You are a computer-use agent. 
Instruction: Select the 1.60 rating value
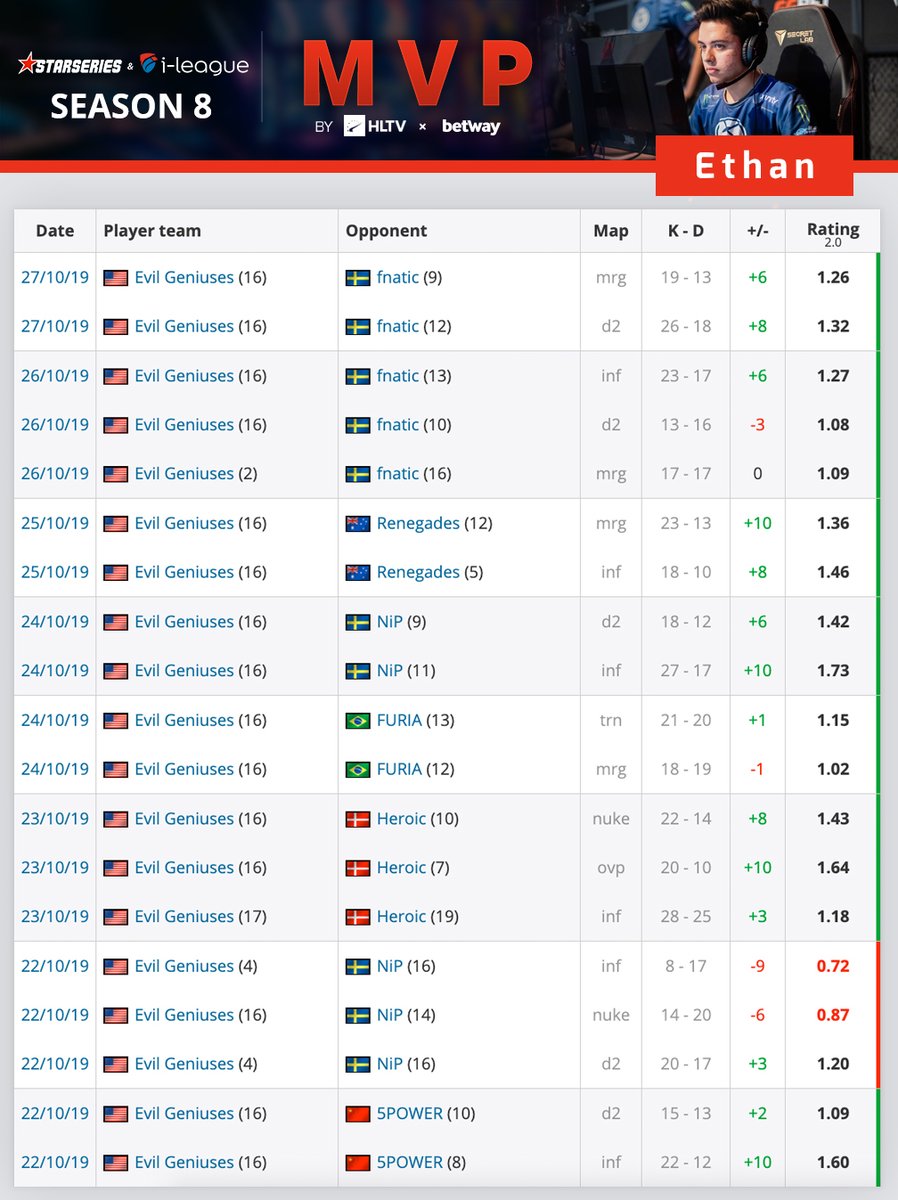[833, 1162]
